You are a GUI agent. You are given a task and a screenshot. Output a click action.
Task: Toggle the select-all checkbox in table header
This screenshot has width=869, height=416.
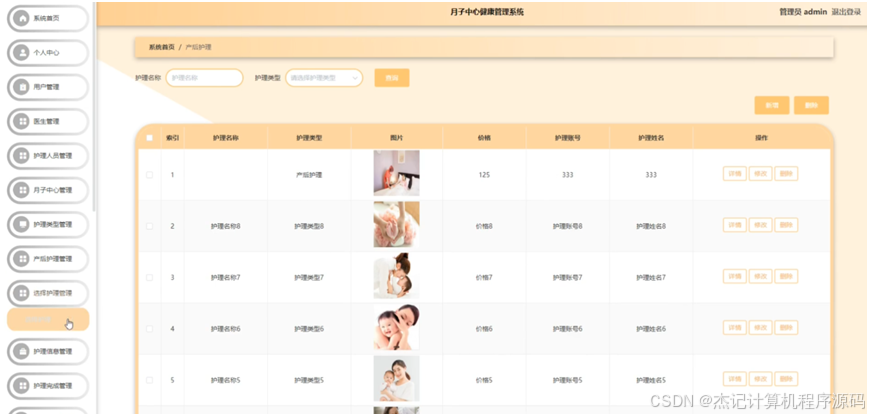(149, 138)
